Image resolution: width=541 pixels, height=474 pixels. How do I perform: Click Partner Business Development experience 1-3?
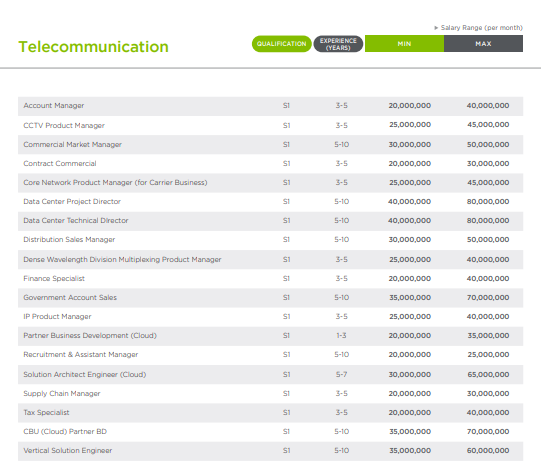(341, 335)
